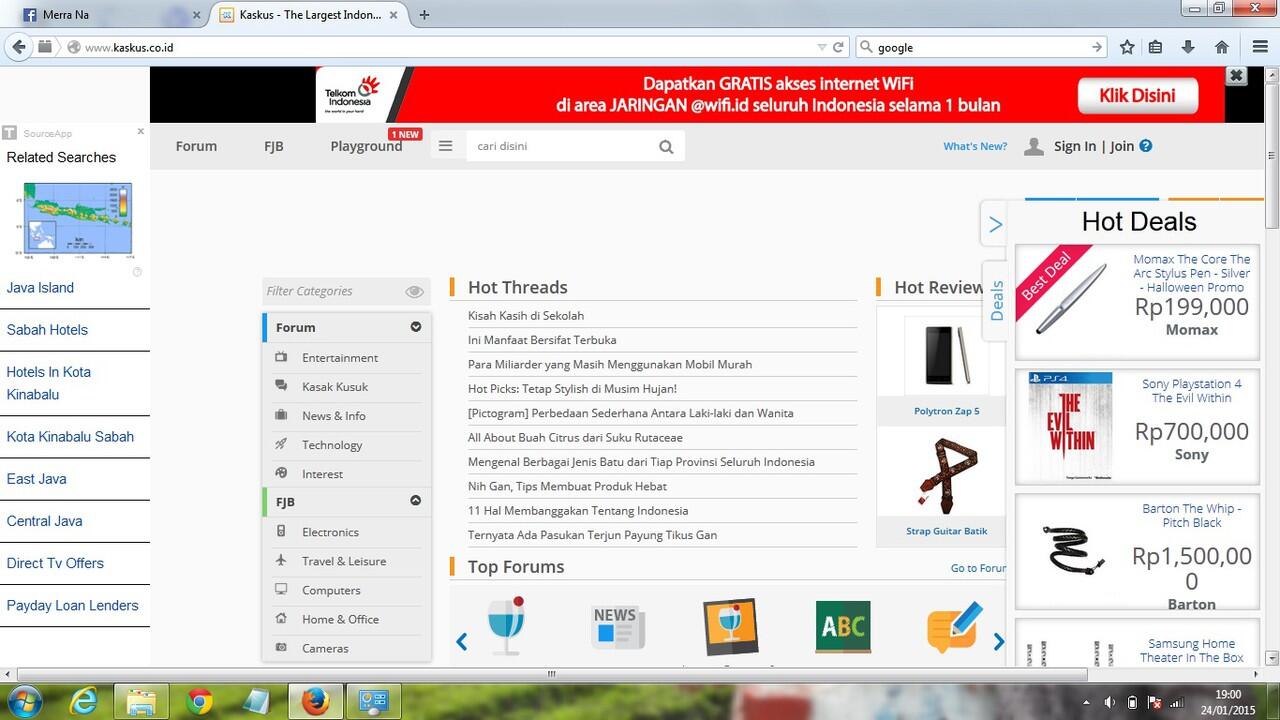This screenshot has height=720, width=1280.
Task: Reload the page with refresh icon
Action: [x=838, y=47]
